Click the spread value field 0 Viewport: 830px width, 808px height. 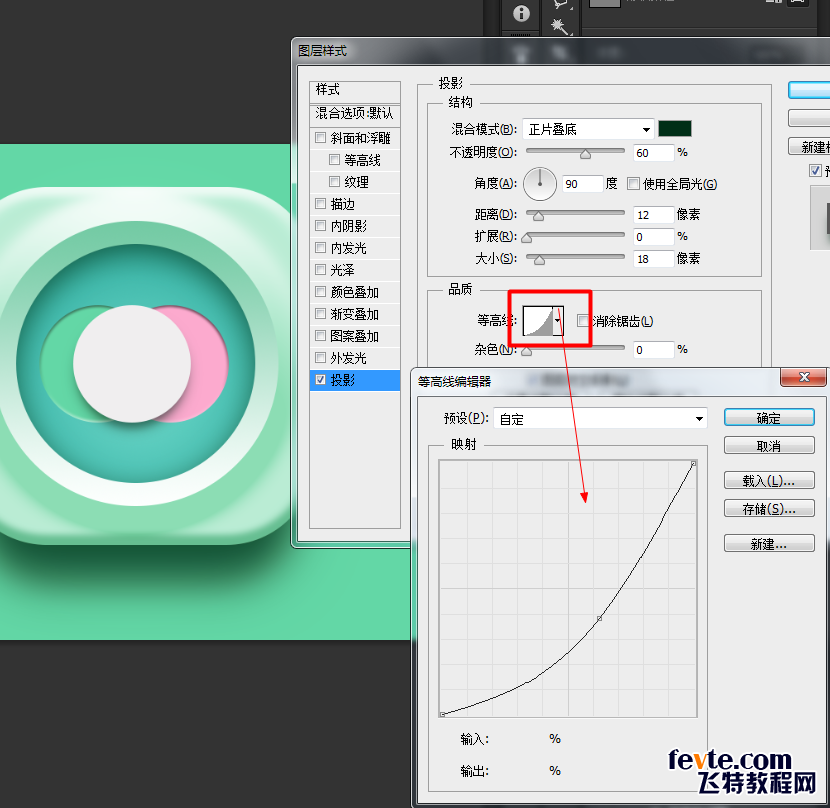click(x=654, y=237)
